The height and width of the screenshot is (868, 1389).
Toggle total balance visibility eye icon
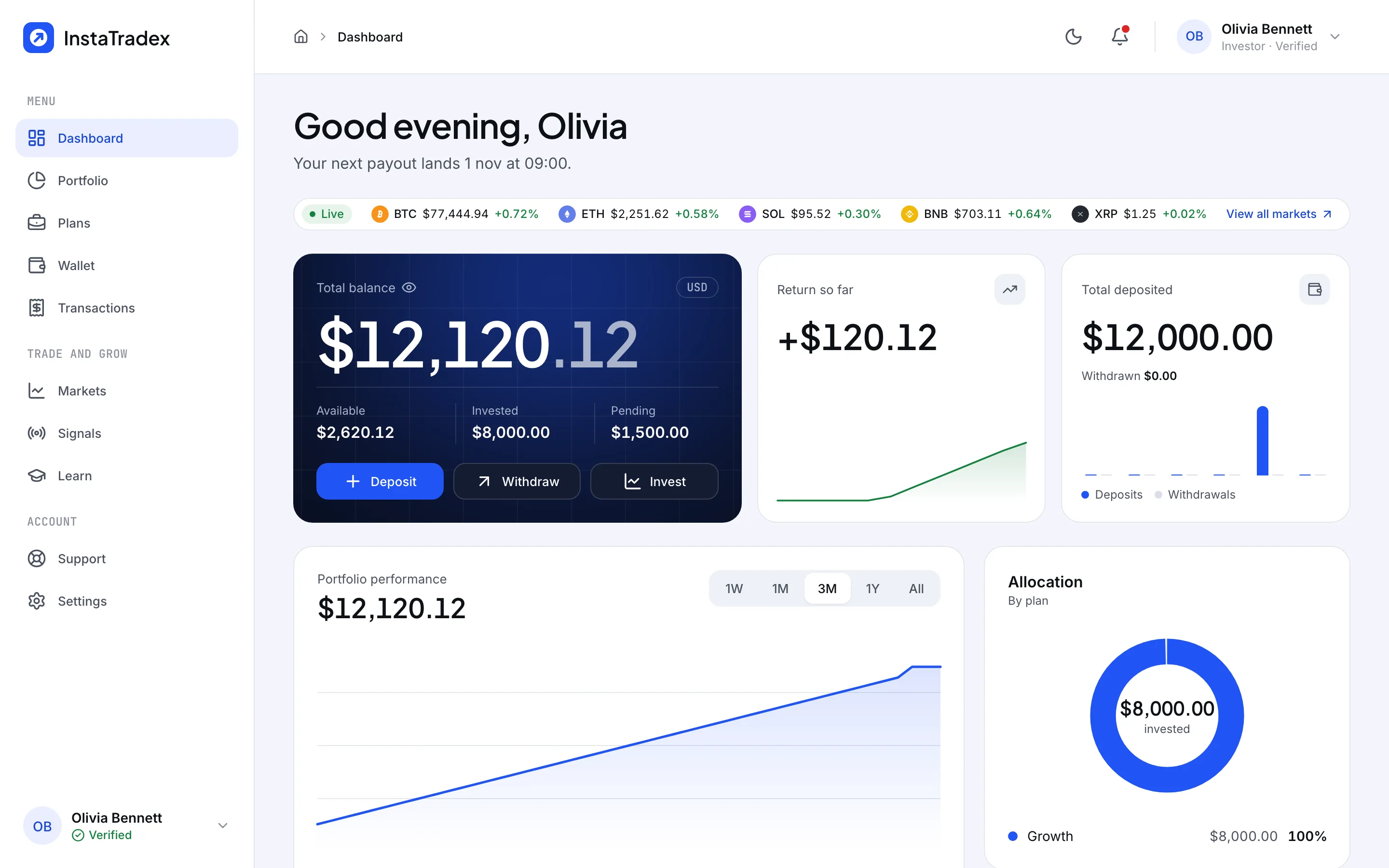tap(409, 287)
